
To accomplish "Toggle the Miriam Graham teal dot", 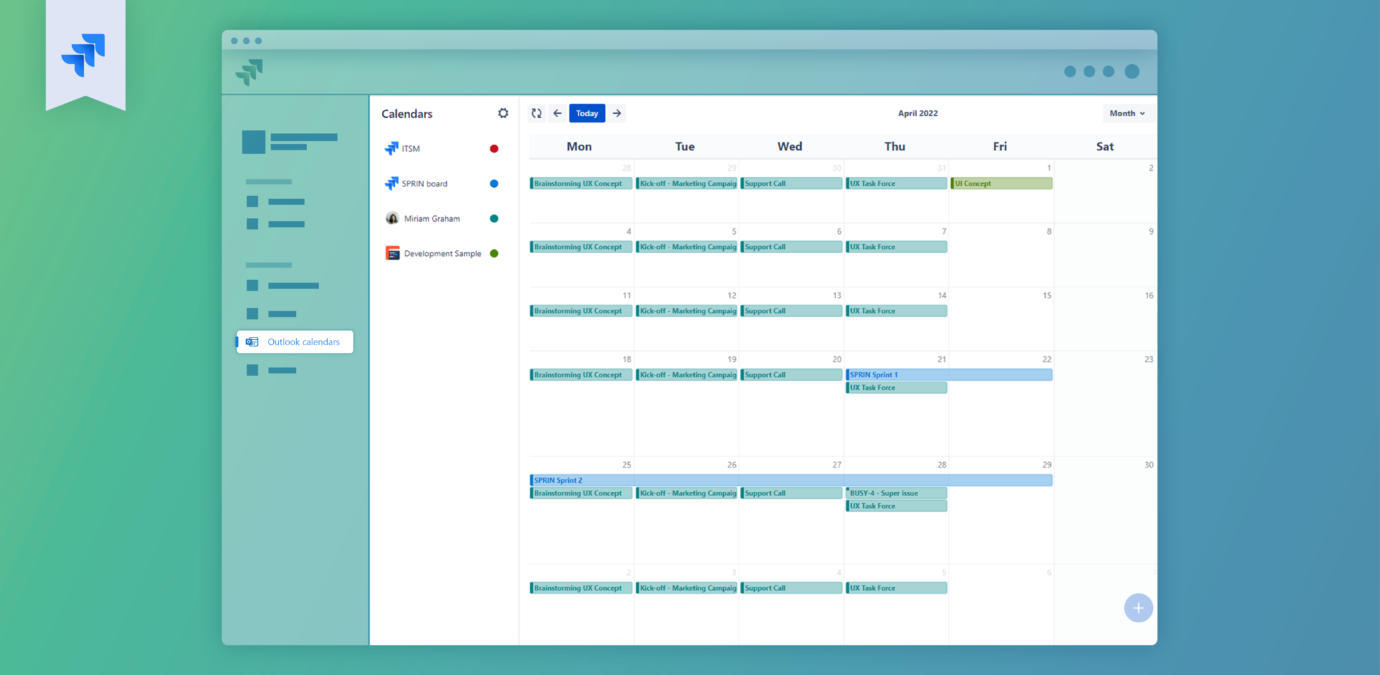I will tap(494, 219).
